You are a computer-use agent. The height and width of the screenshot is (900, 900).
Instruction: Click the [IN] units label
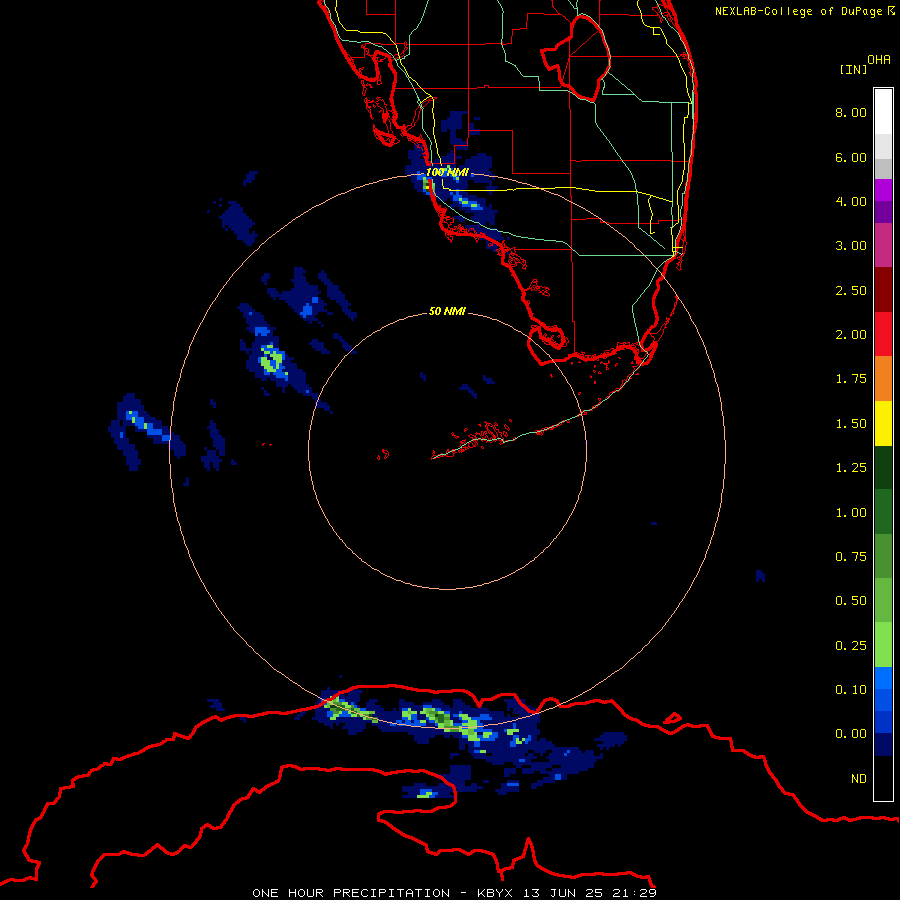854,69
